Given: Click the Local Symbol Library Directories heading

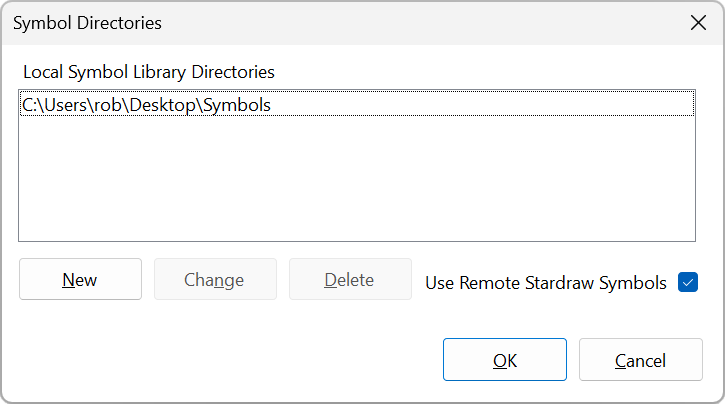Looking at the screenshot, I should tap(149, 72).
